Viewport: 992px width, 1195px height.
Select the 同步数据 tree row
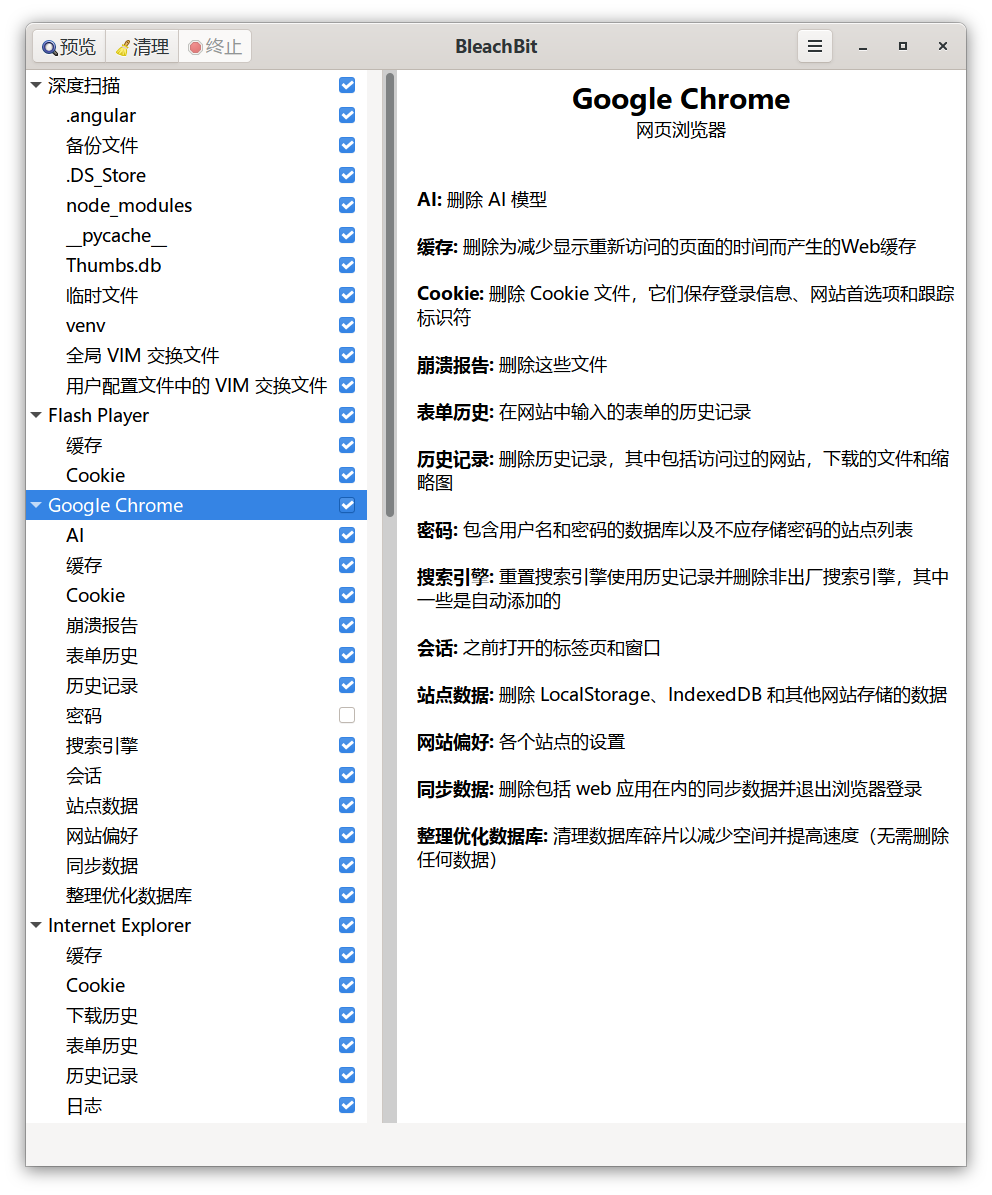click(197, 865)
